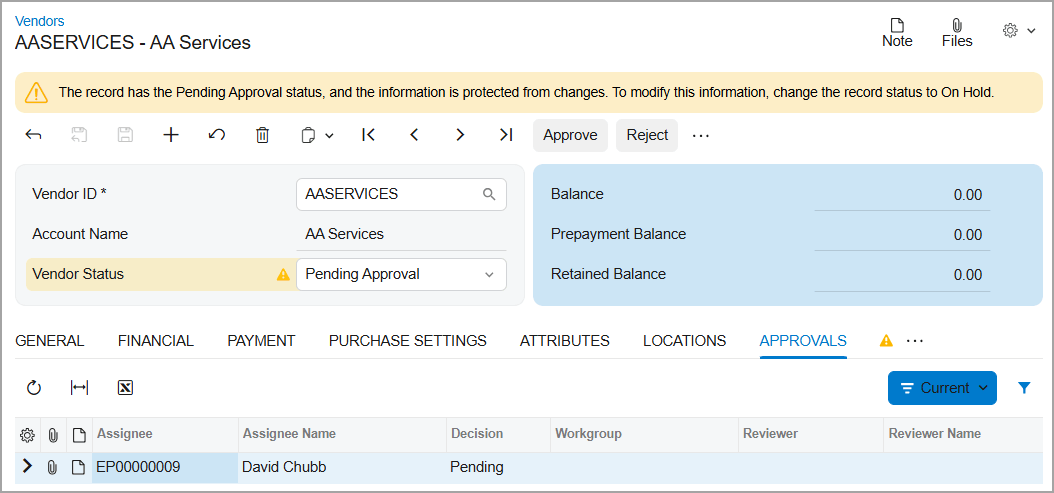Click the Workgroup column header

[x=644, y=434]
